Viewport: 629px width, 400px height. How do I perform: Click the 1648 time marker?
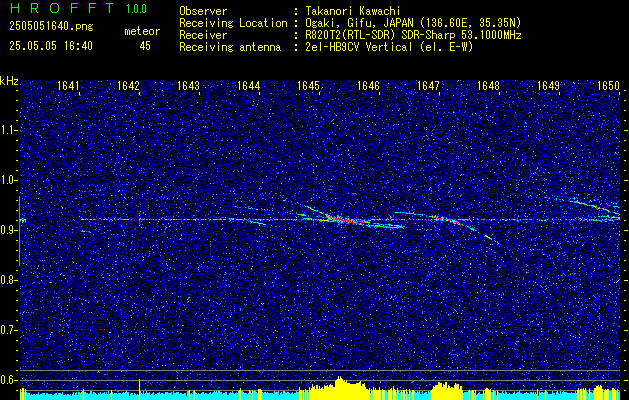pos(489,85)
